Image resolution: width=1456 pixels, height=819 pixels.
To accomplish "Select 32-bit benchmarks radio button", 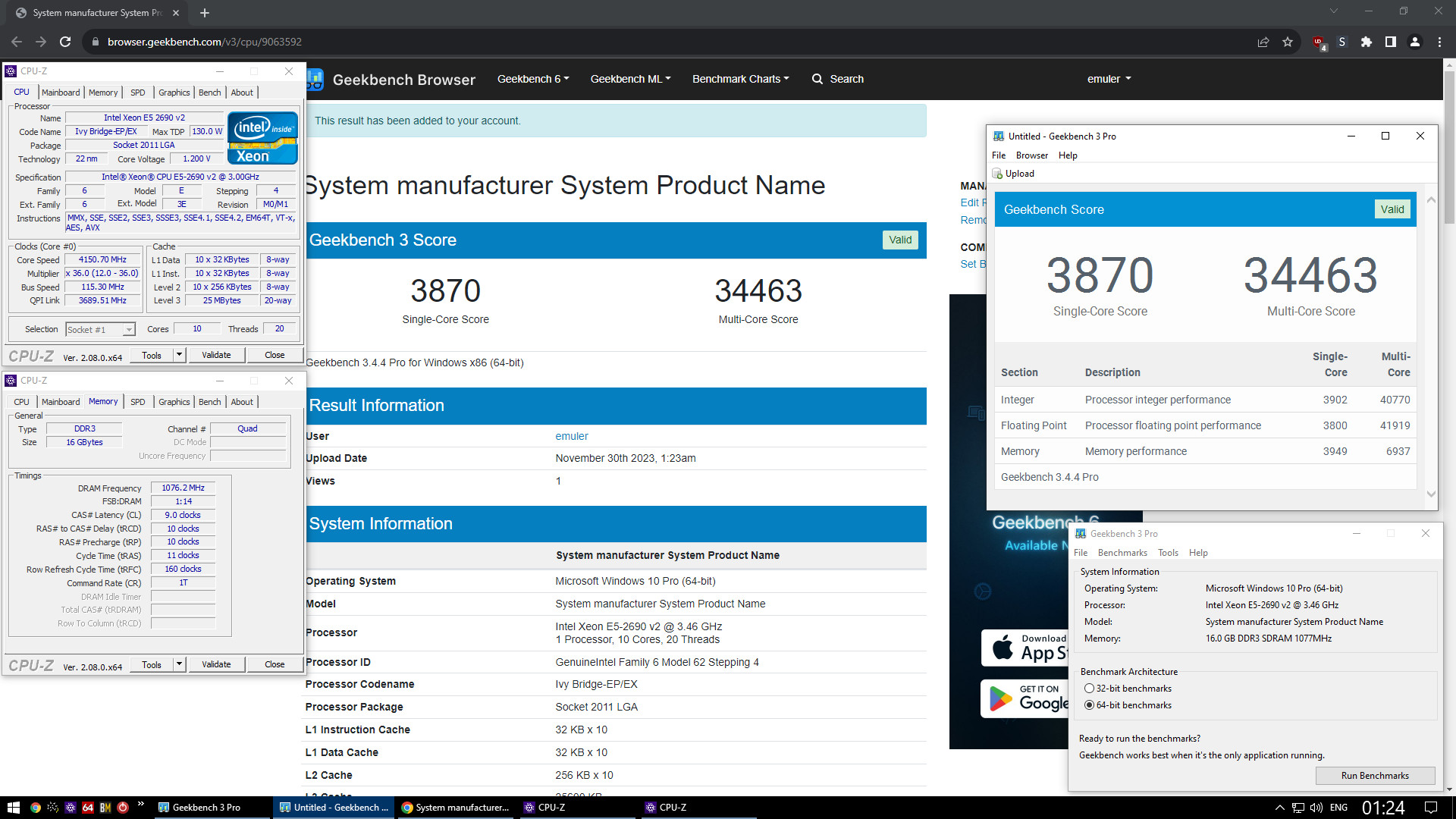I will pos(1089,689).
